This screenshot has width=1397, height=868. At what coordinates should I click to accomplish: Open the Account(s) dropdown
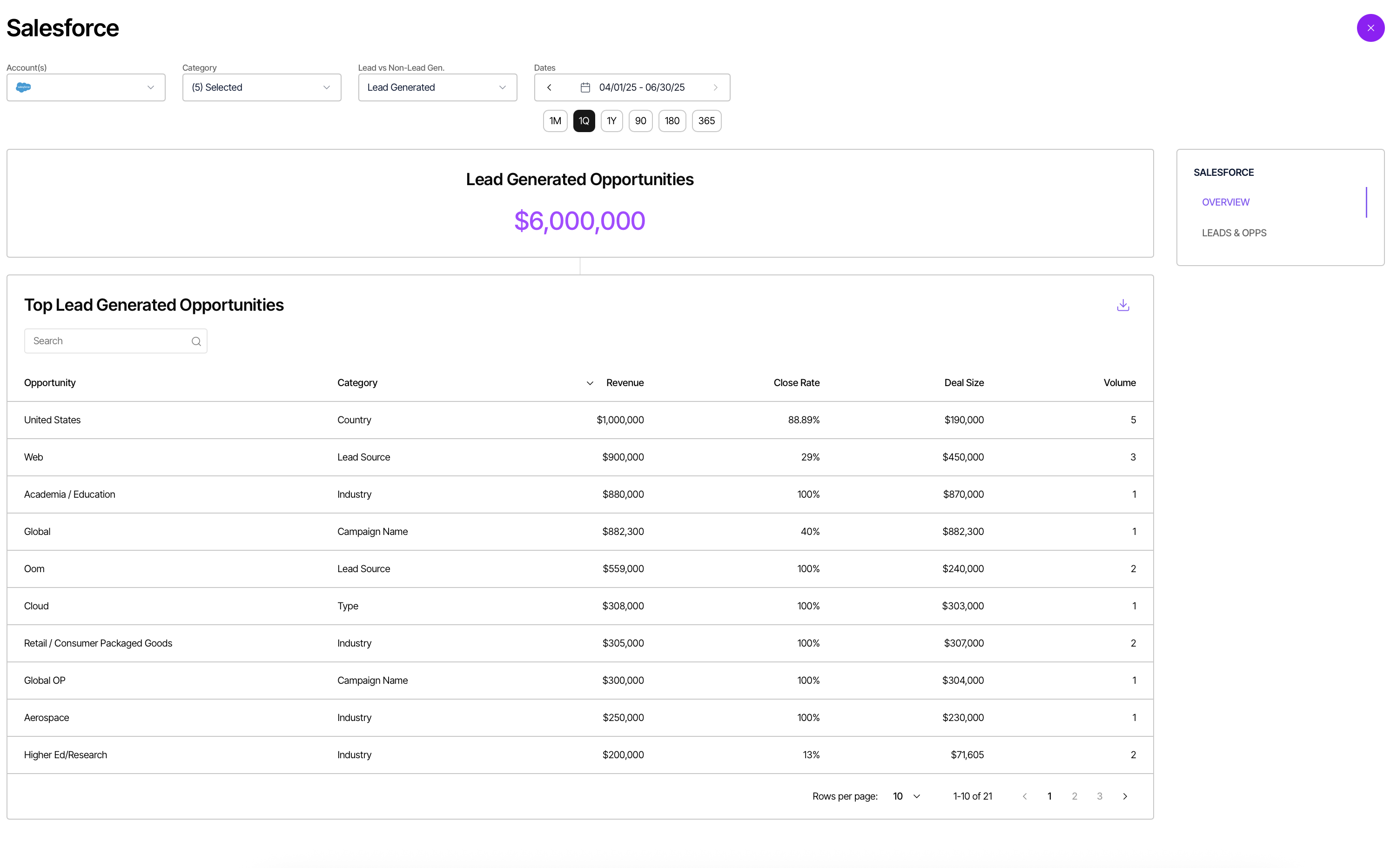pyautogui.click(x=86, y=87)
